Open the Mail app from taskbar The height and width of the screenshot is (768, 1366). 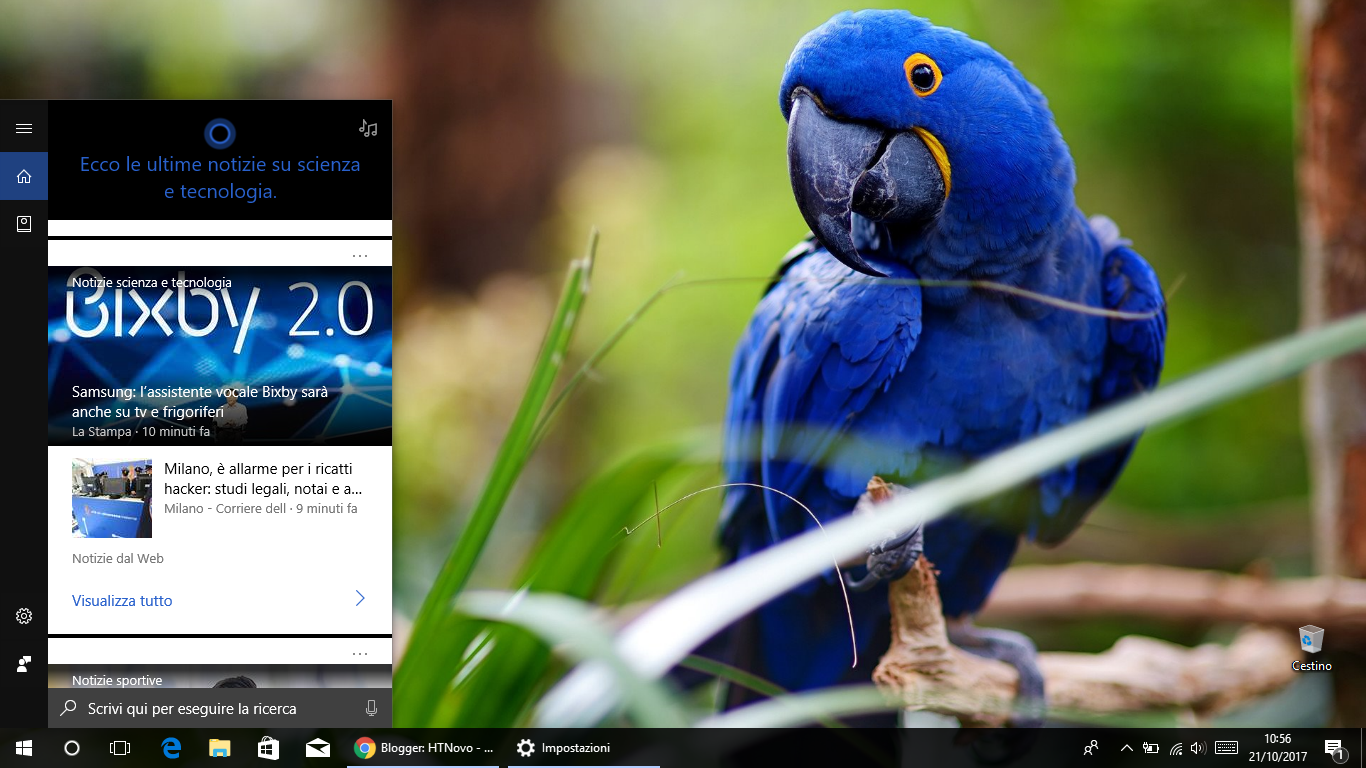coord(318,748)
